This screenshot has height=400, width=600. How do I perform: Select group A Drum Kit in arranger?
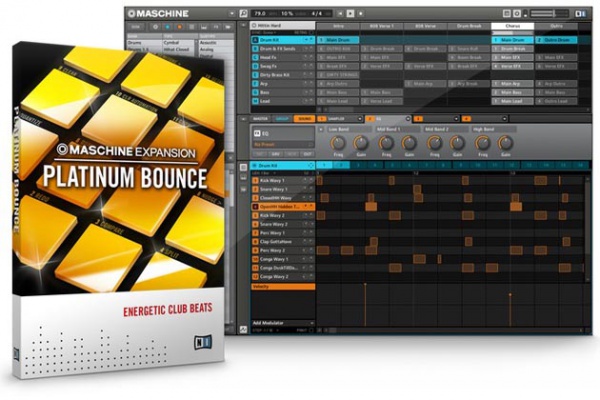[x=283, y=40]
